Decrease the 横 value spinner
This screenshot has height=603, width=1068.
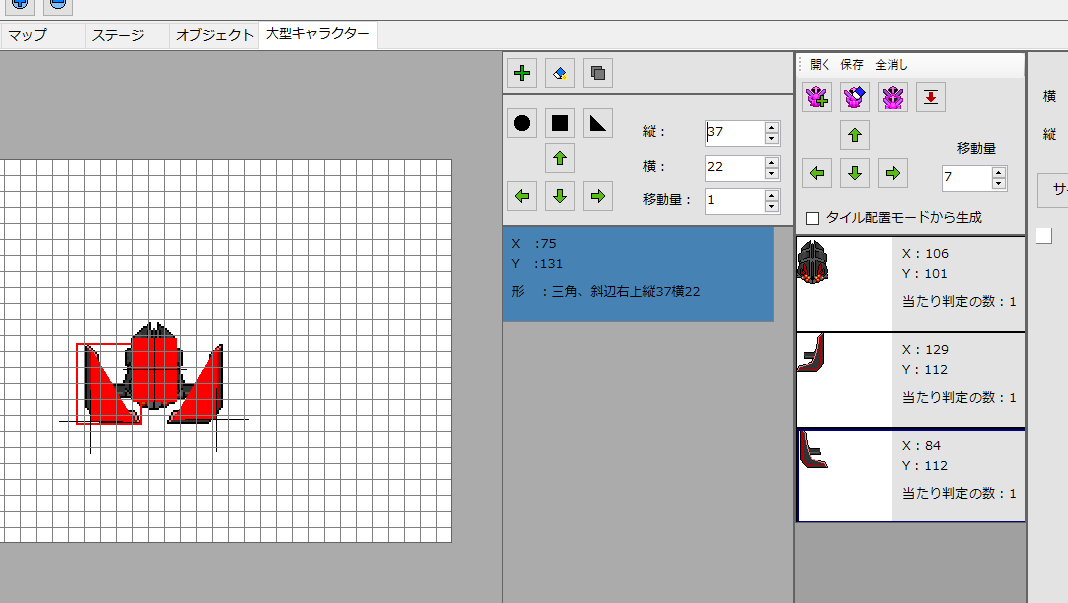coord(772,173)
